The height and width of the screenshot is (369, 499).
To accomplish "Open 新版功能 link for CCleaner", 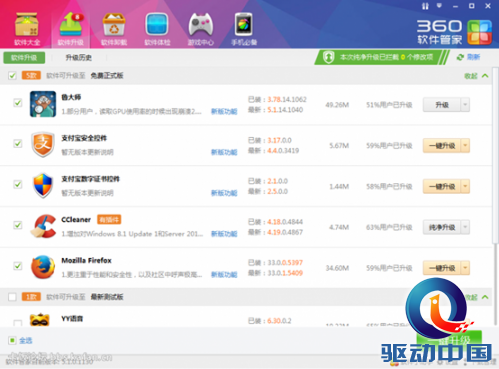I will 224,234.
